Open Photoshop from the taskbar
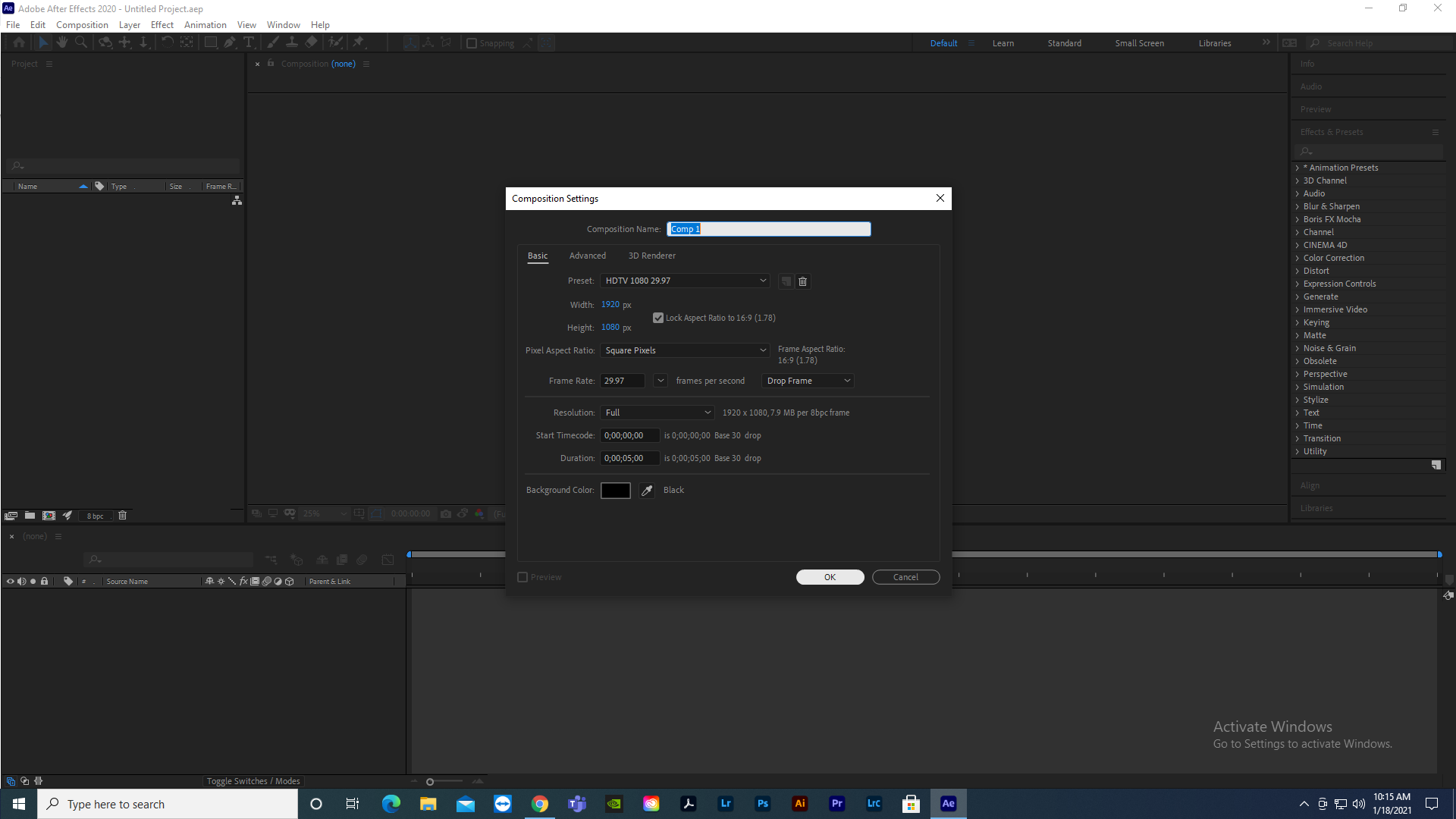This screenshot has width=1456, height=819. click(x=763, y=804)
